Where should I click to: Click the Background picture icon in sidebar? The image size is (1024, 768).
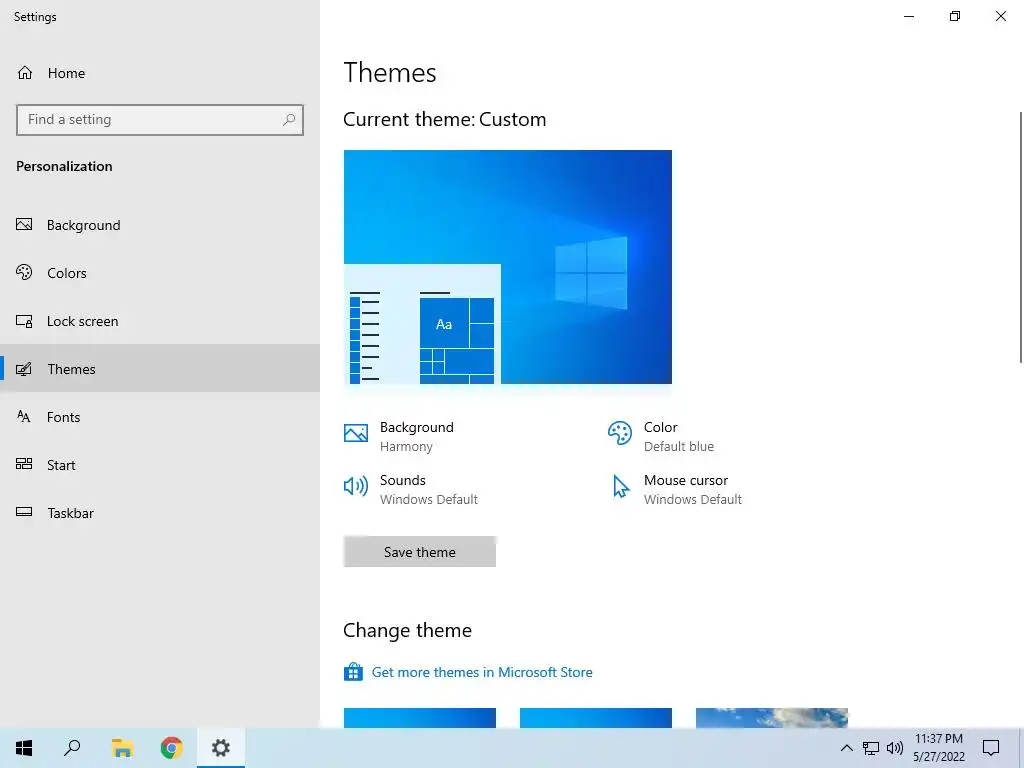pyautogui.click(x=24, y=225)
